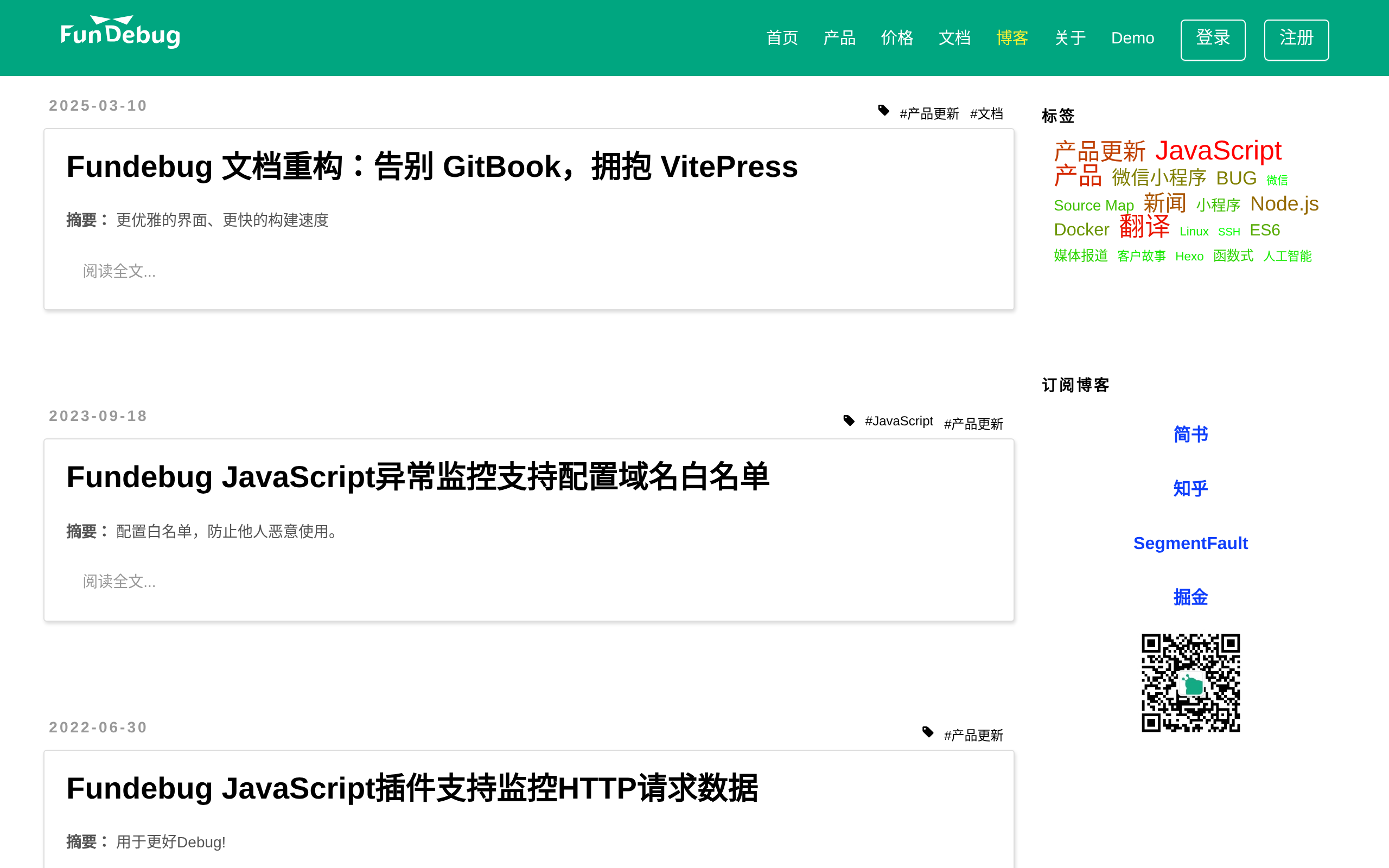The image size is (1389, 868).
Task: Select the 函数式 tag
Action: click(1233, 256)
